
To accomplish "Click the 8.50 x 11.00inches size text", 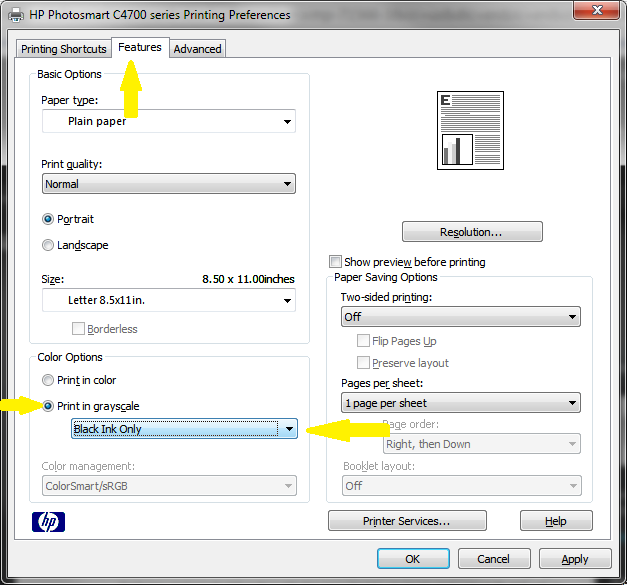I will pyautogui.click(x=248, y=279).
